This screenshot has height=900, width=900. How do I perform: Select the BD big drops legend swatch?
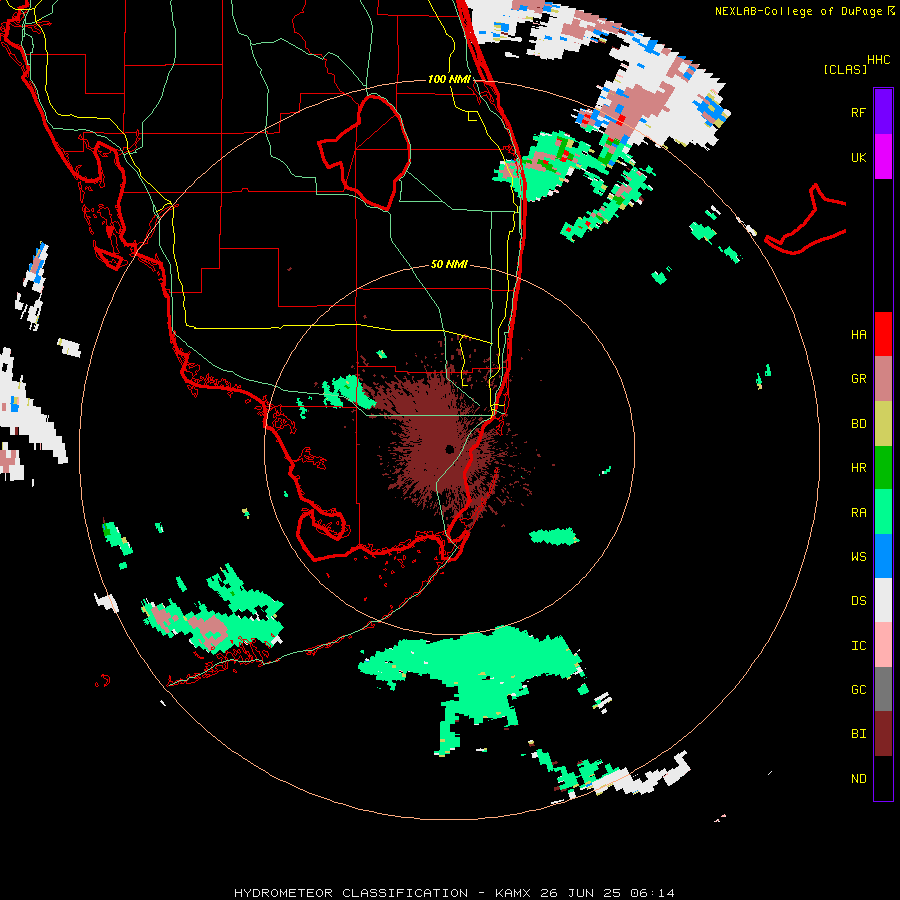click(883, 423)
